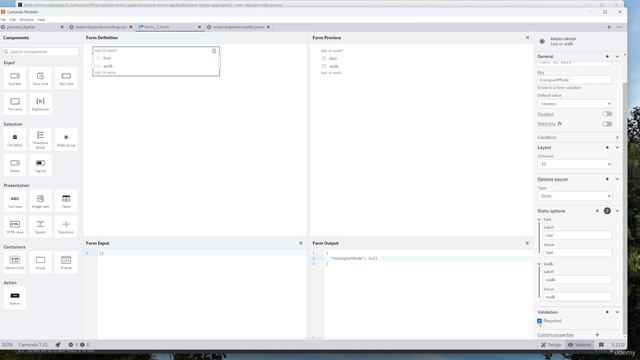This screenshot has height=360, width=640.
Task: Pick the Text view component
Action: 15,201
